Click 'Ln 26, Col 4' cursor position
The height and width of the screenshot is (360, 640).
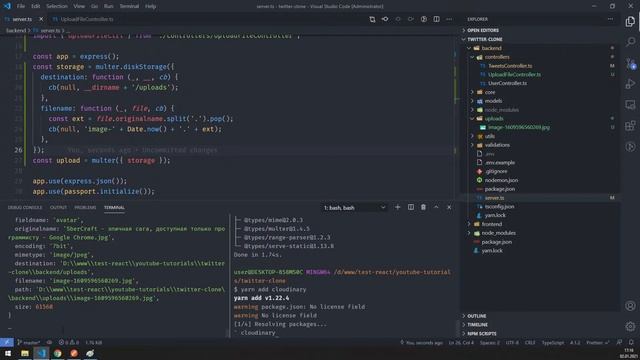point(461,342)
